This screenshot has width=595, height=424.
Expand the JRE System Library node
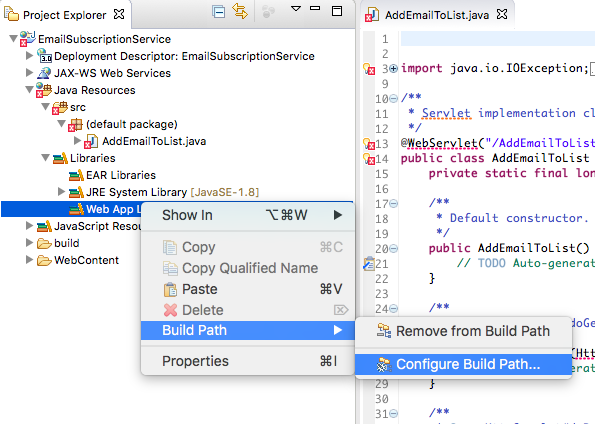pos(61,192)
